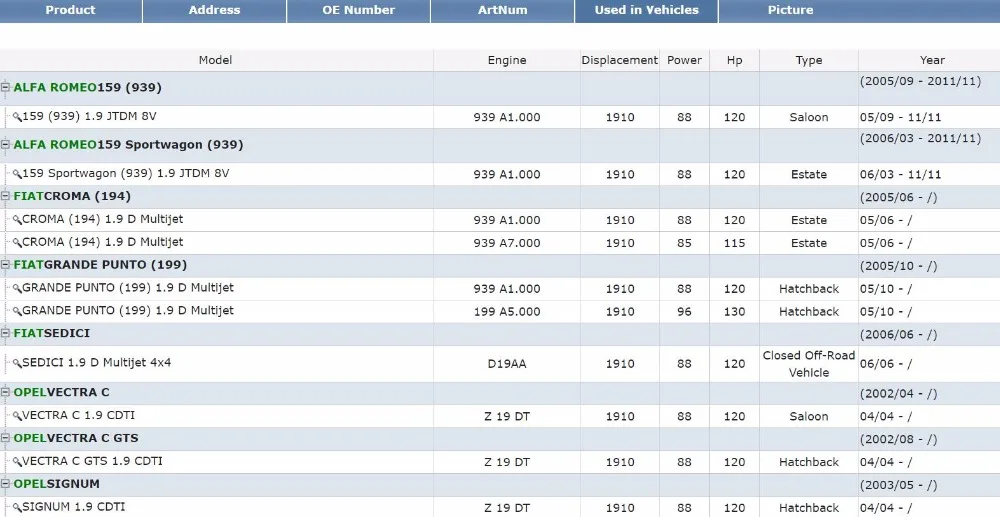Open 159 Sportwagon (939) 1.9 JTDM 8V model
This screenshot has width=1000, height=517.
(x=126, y=173)
